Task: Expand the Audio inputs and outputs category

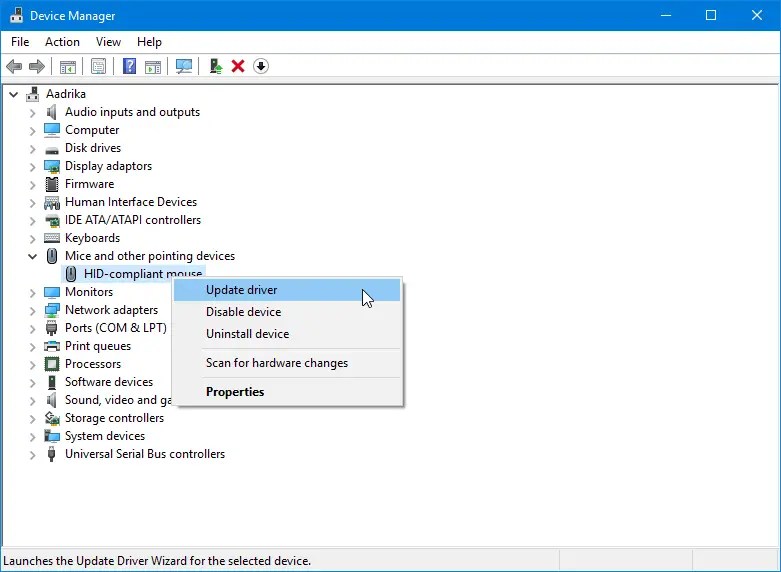Action: [x=33, y=112]
